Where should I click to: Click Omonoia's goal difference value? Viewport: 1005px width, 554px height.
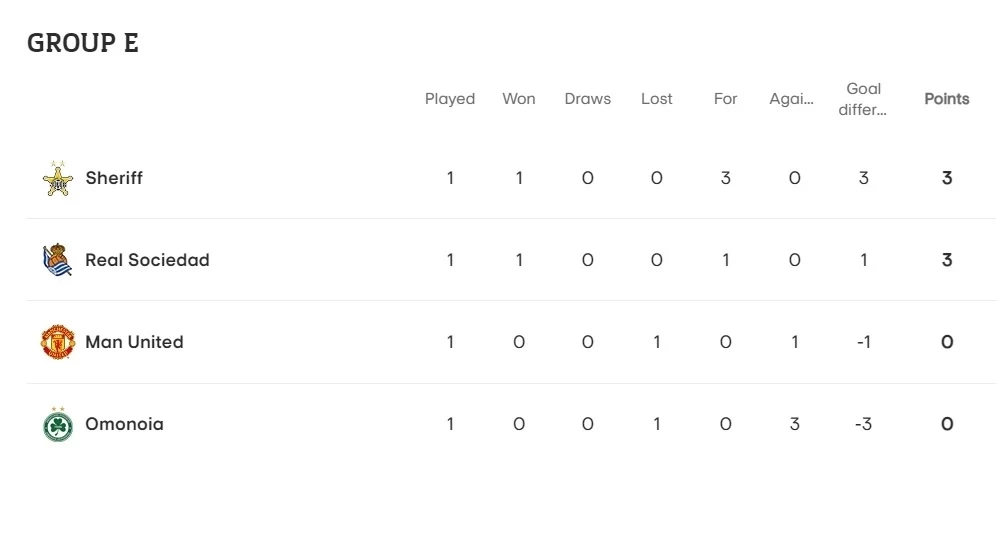point(862,424)
